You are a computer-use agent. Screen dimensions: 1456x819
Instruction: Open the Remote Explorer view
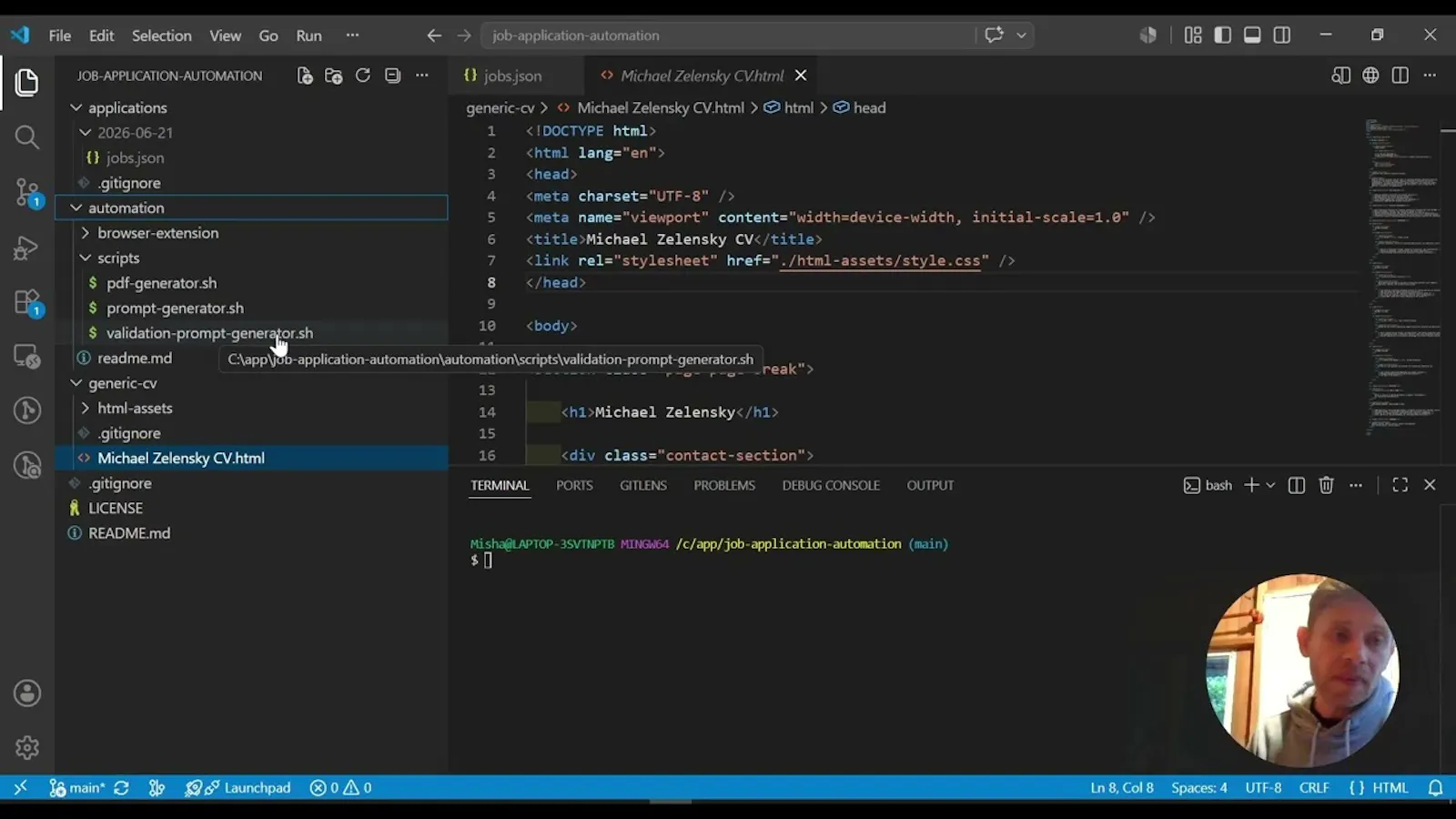[x=26, y=356]
